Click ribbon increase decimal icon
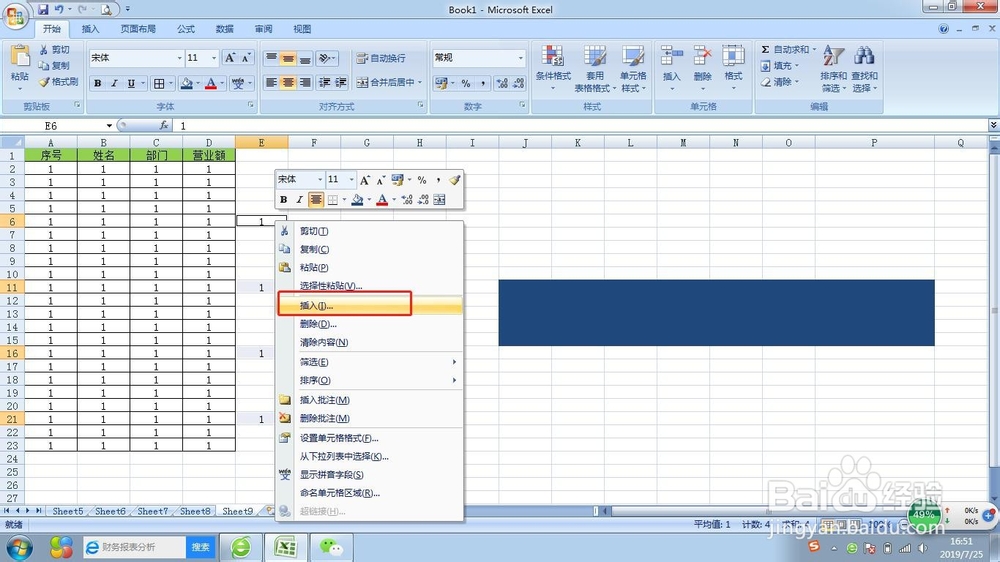 [502, 83]
